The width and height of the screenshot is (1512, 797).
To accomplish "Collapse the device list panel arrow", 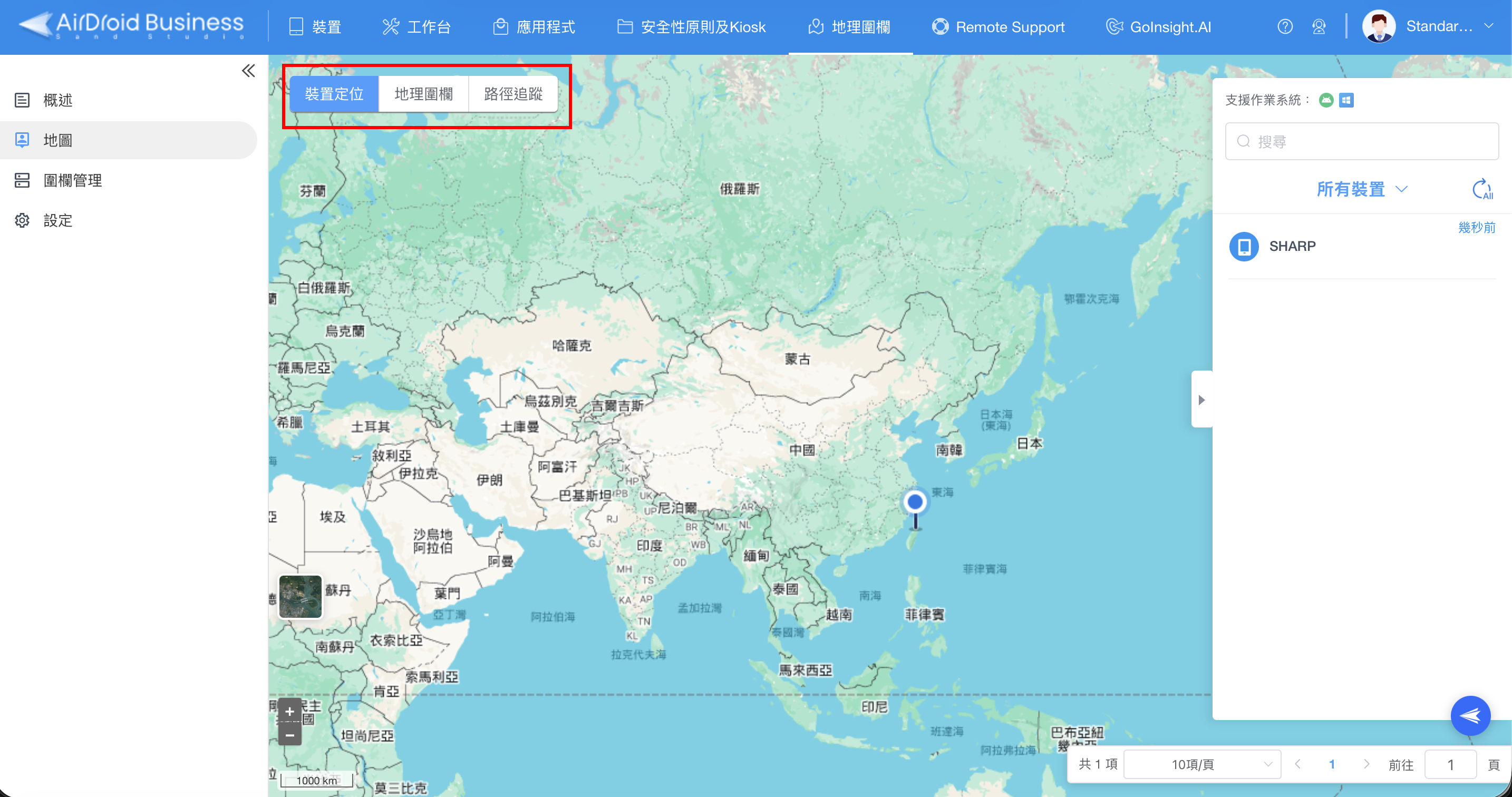I will click(x=1201, y=399).
